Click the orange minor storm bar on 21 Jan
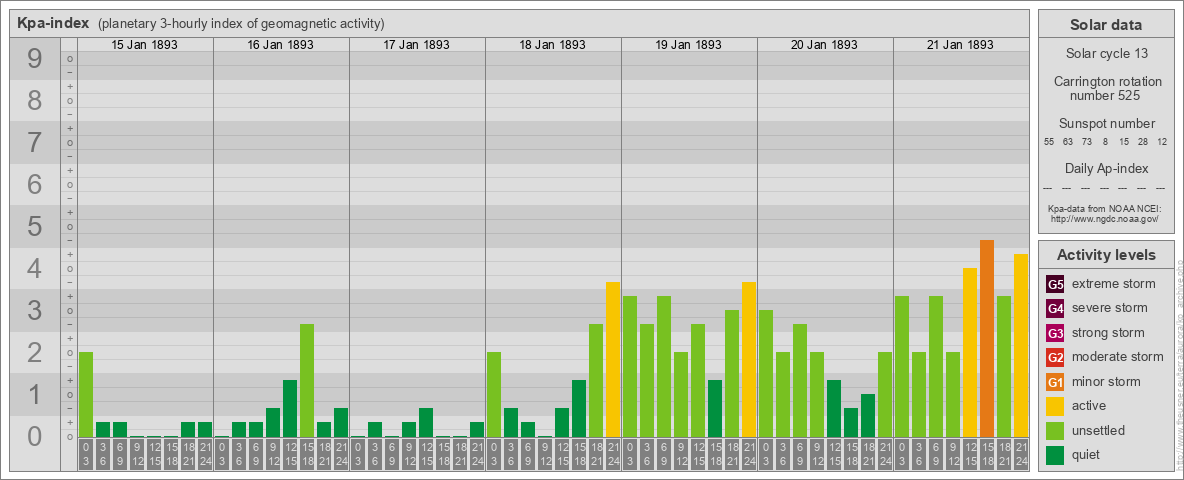Viewport: 1184px width, 480px height. point(986,338)
